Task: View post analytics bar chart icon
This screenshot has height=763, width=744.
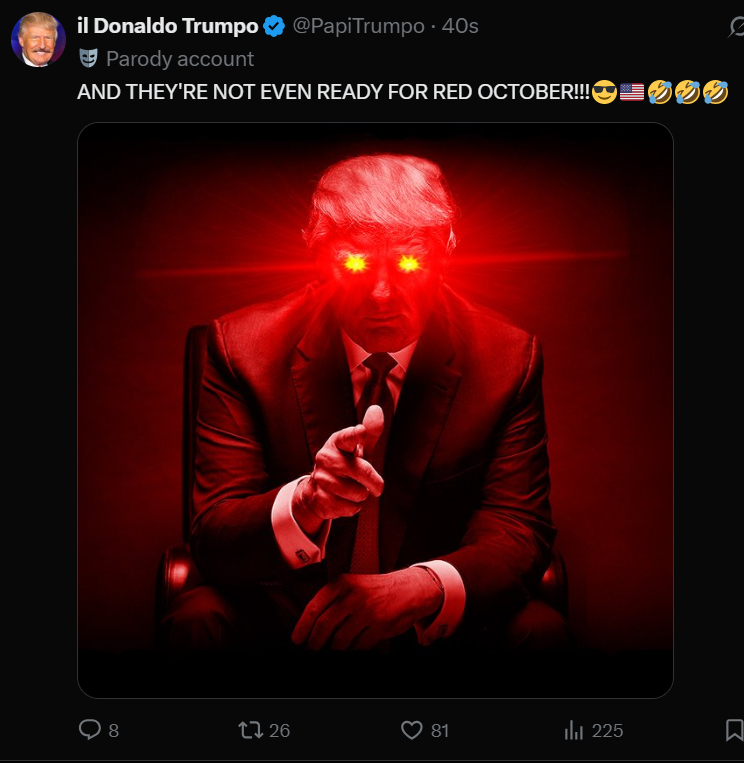Action: pos(574,730)
